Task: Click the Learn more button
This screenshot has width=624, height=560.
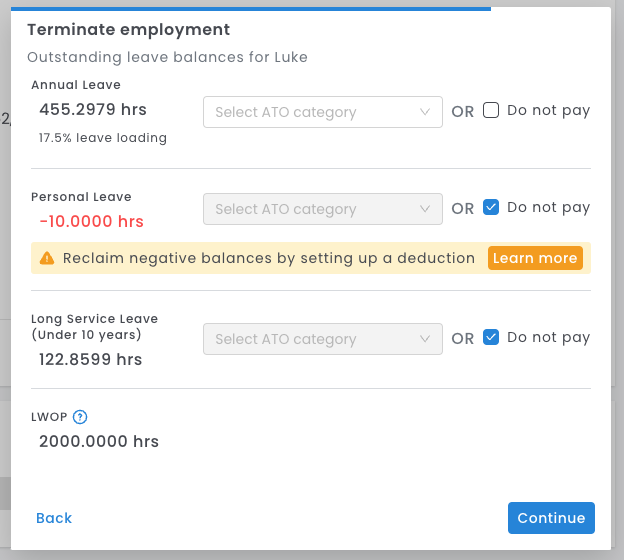Action: tap(535, 258)
